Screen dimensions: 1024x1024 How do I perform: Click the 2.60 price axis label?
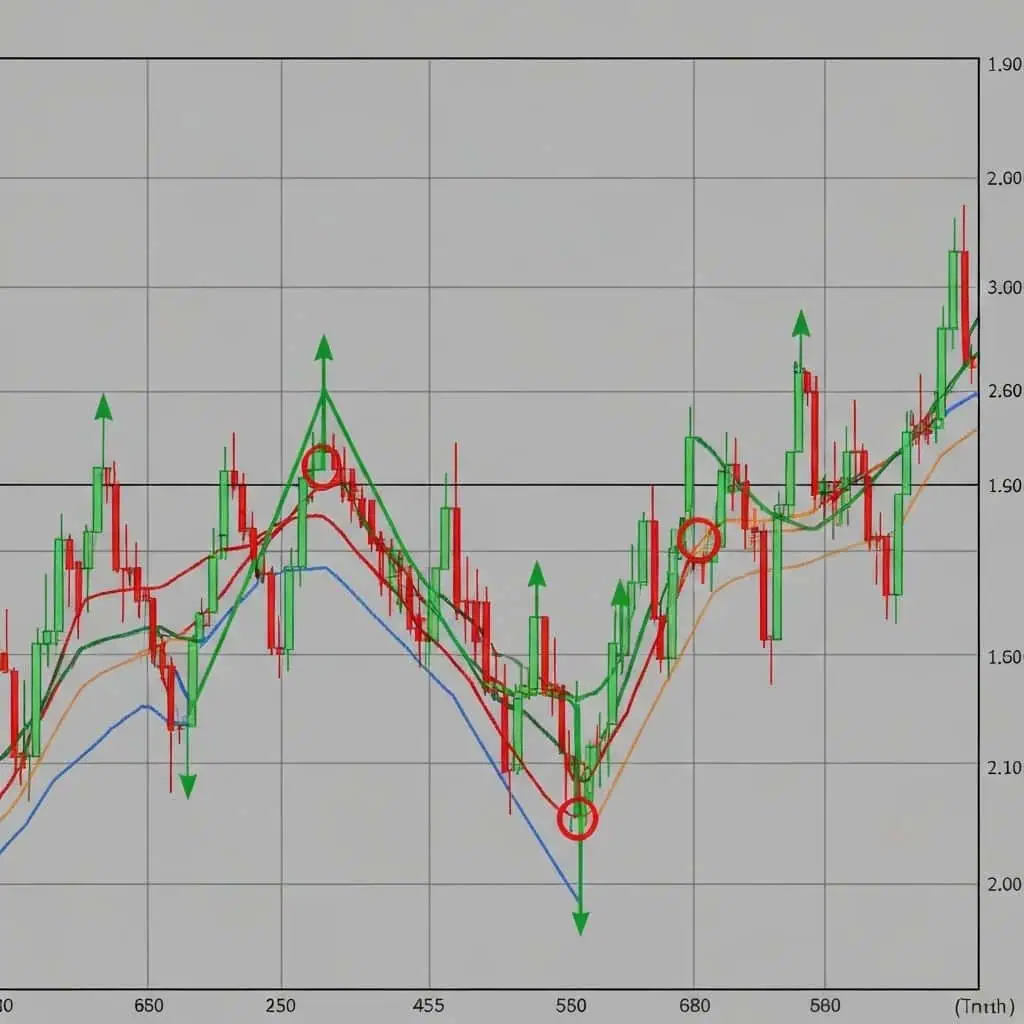[x=1004, y=391]
